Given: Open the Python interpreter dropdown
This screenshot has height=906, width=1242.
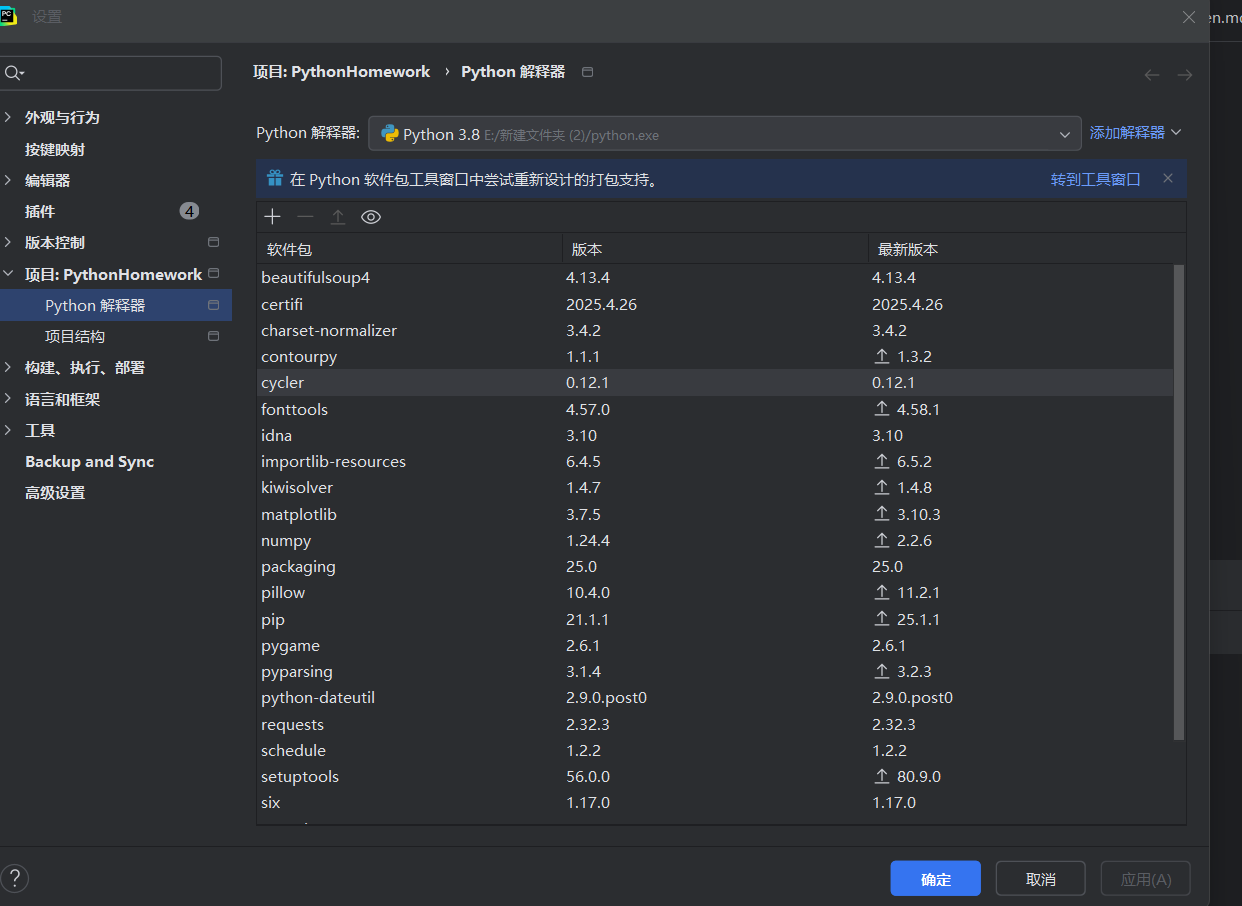Looking at the screenshot, I should (x=725, y=134).
